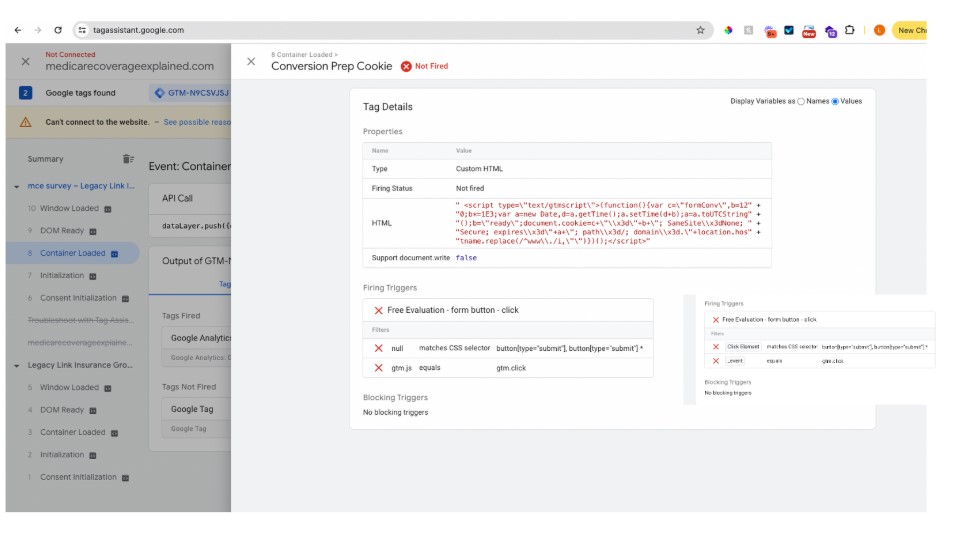Click the 'Click Element' variable chip in the inset
The width and height of the screenshot is (958, 540).
point(743,346)
